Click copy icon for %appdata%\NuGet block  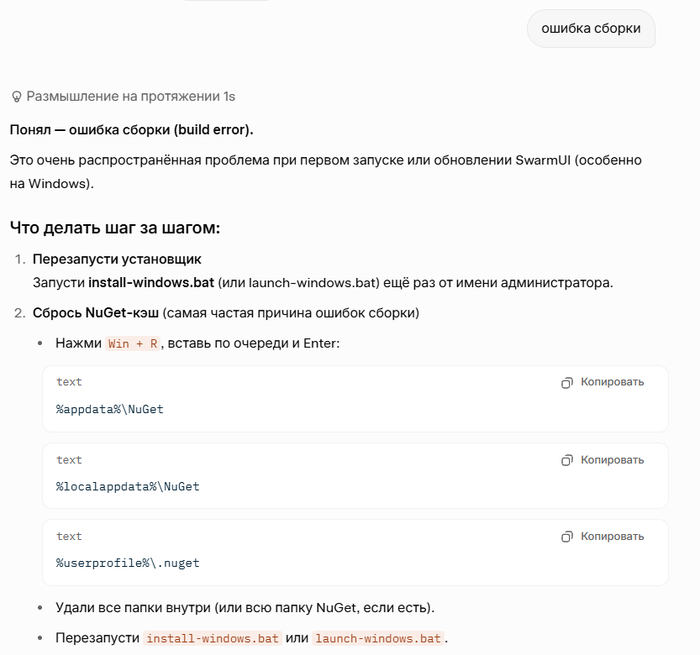[567, 383]
